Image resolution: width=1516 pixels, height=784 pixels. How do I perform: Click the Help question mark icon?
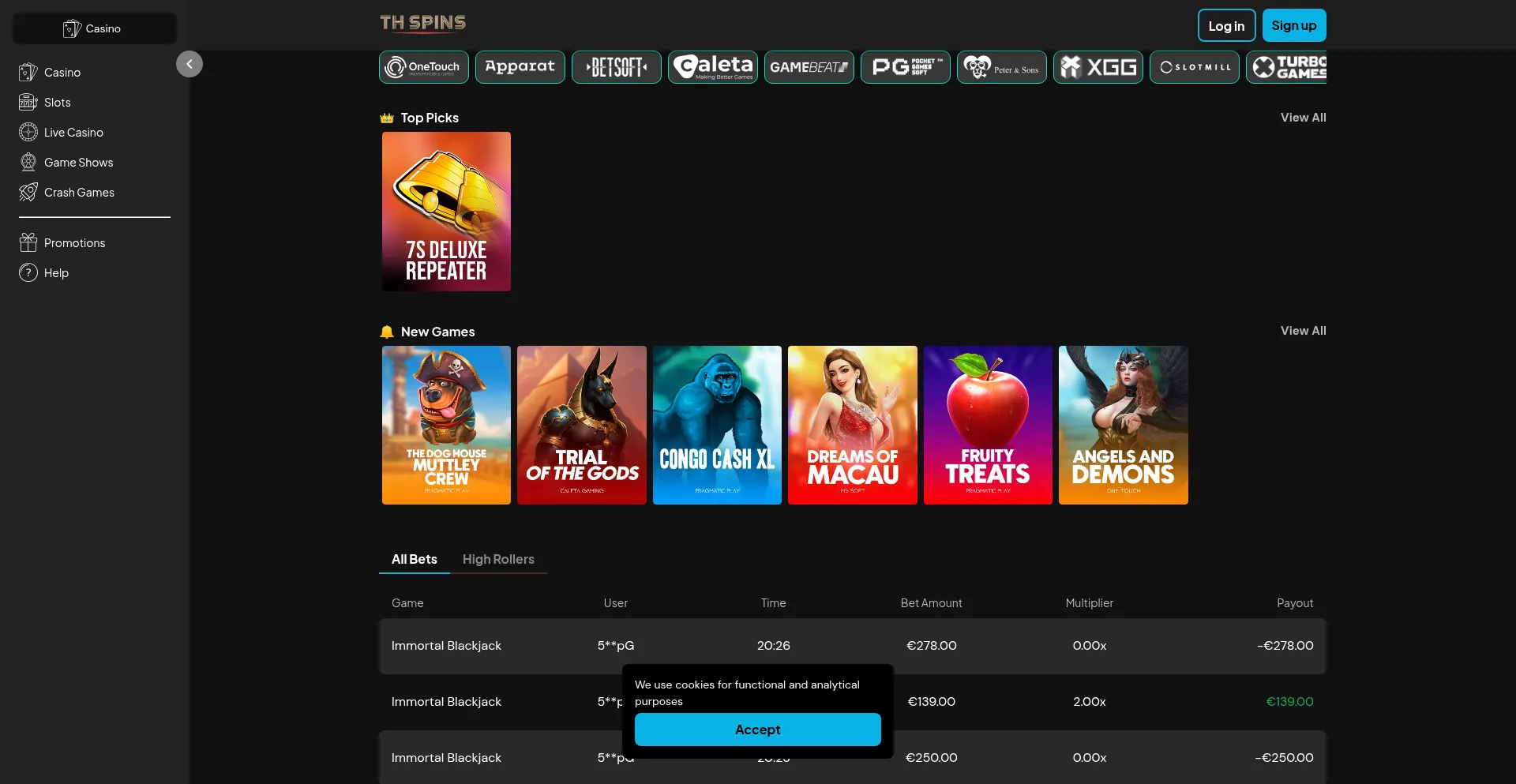click(28, 273)
